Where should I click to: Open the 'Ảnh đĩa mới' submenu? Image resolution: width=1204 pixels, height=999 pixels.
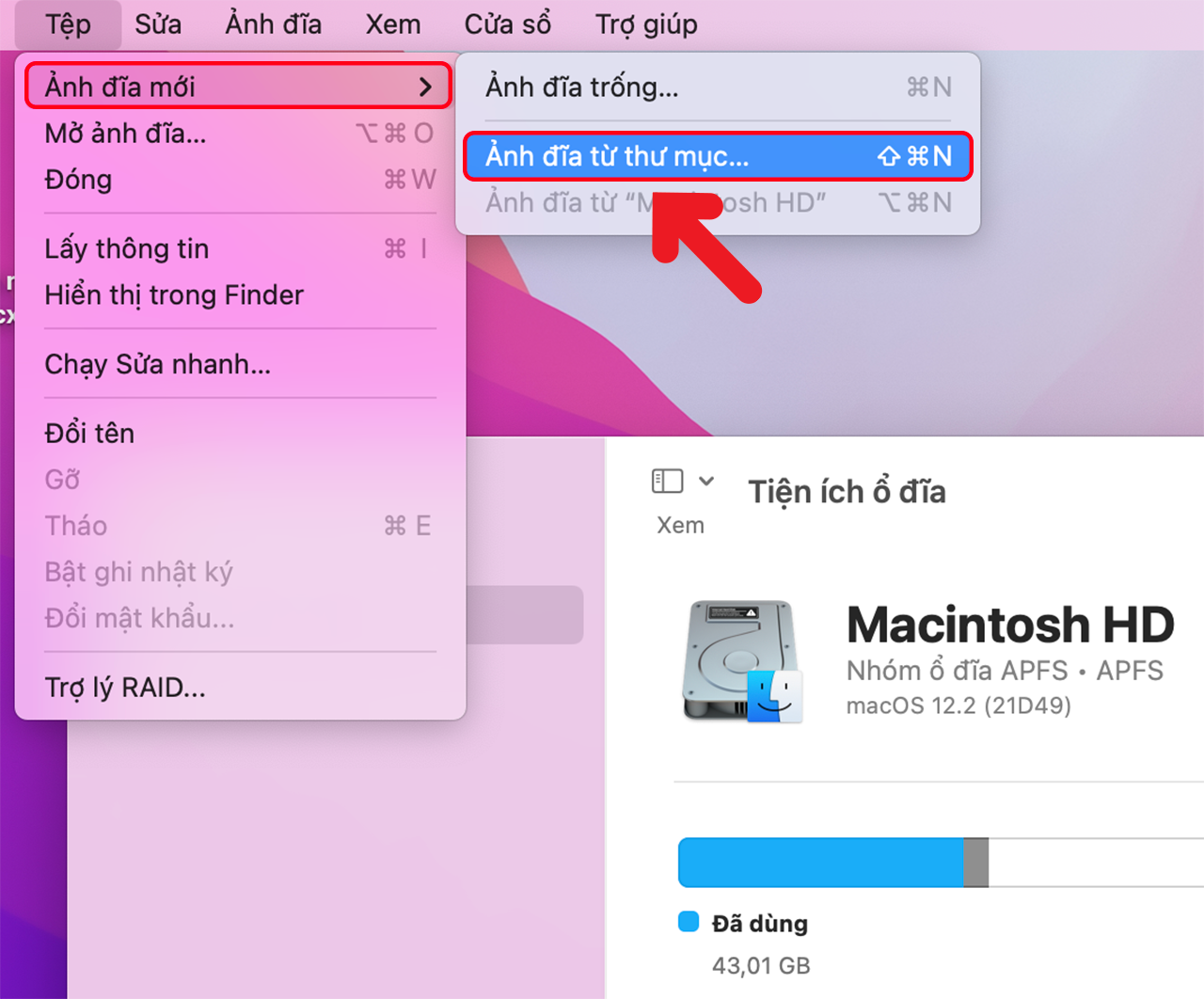pyautogui.click(x=119, y=86)
